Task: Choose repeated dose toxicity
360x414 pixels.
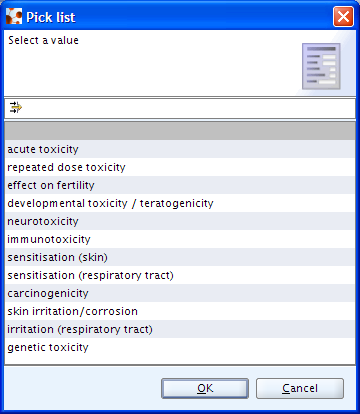Action: coord(180,167)
